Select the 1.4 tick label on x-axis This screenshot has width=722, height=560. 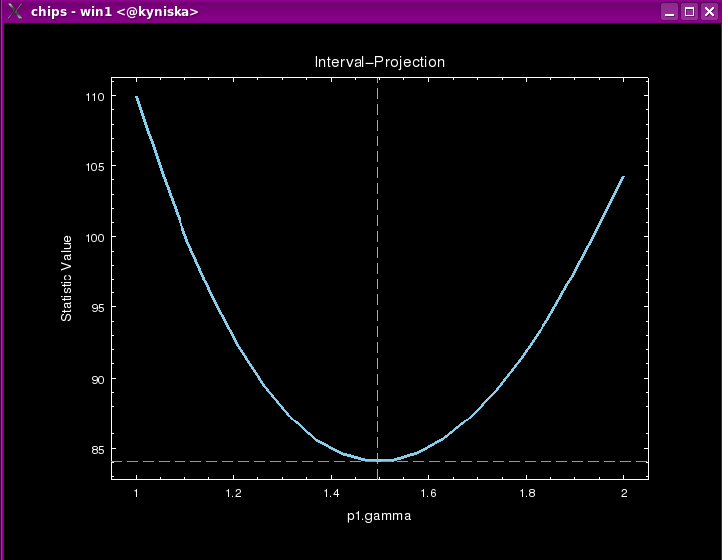pyautogui.click(x=331, y=494)
